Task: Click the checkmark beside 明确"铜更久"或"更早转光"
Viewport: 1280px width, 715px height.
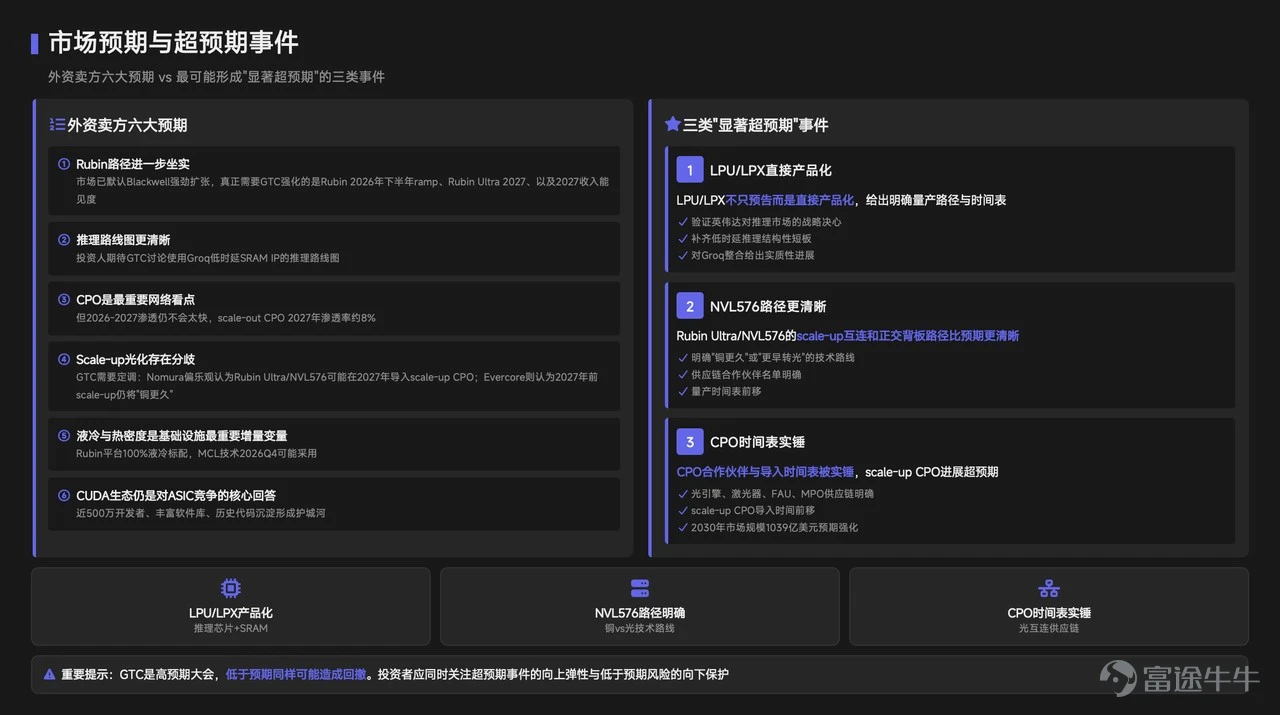Action: (x=682, y=358)
